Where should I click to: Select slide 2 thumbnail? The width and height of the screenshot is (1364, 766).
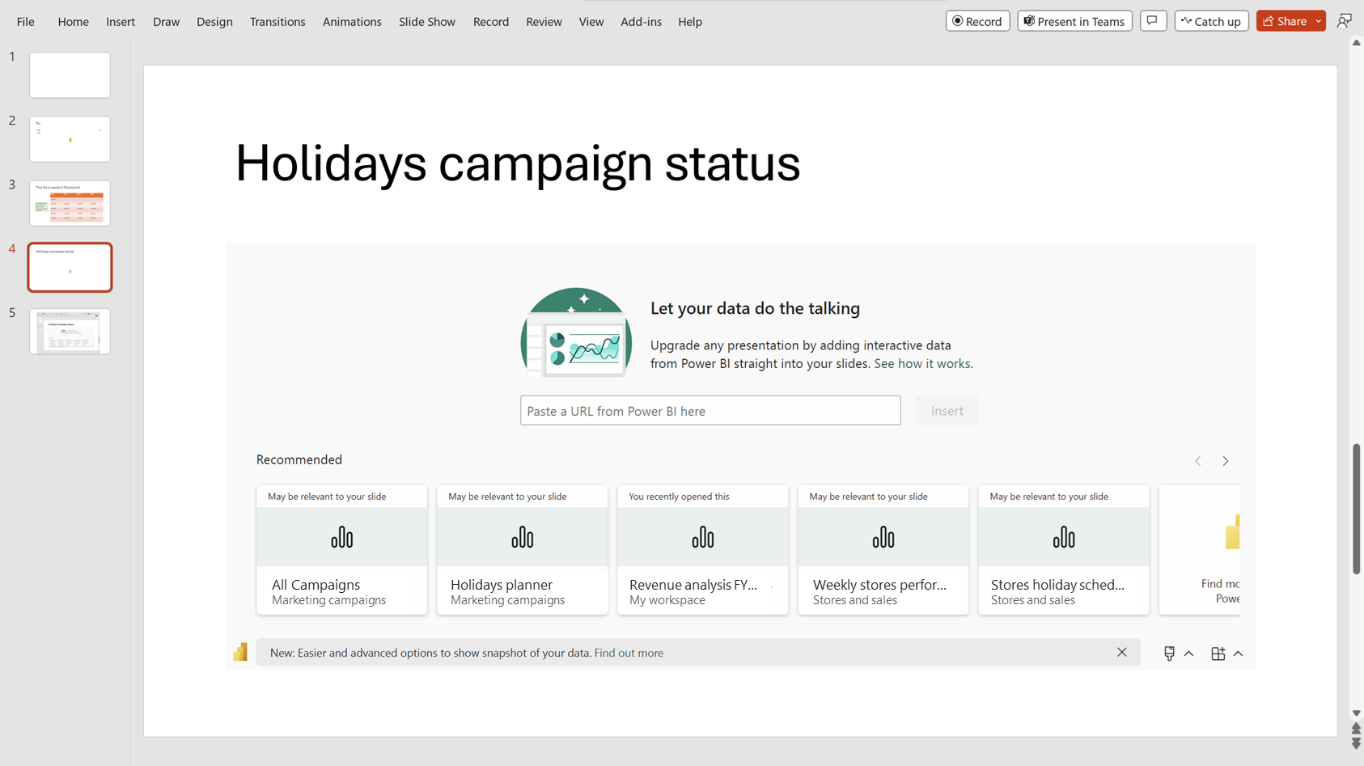[x=70, y=139]
